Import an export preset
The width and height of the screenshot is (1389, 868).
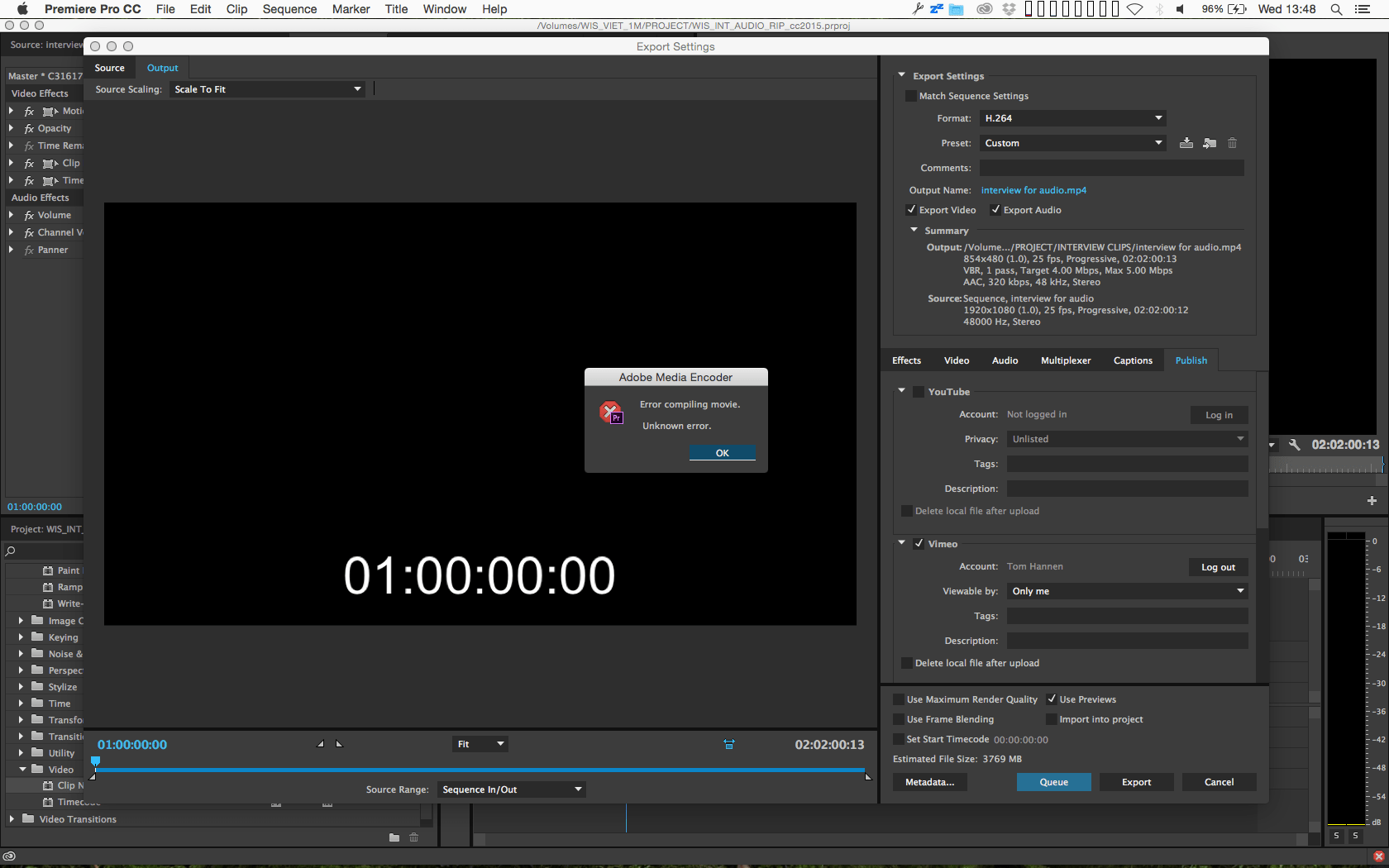pyautogui.click(x=1210, y=142)
